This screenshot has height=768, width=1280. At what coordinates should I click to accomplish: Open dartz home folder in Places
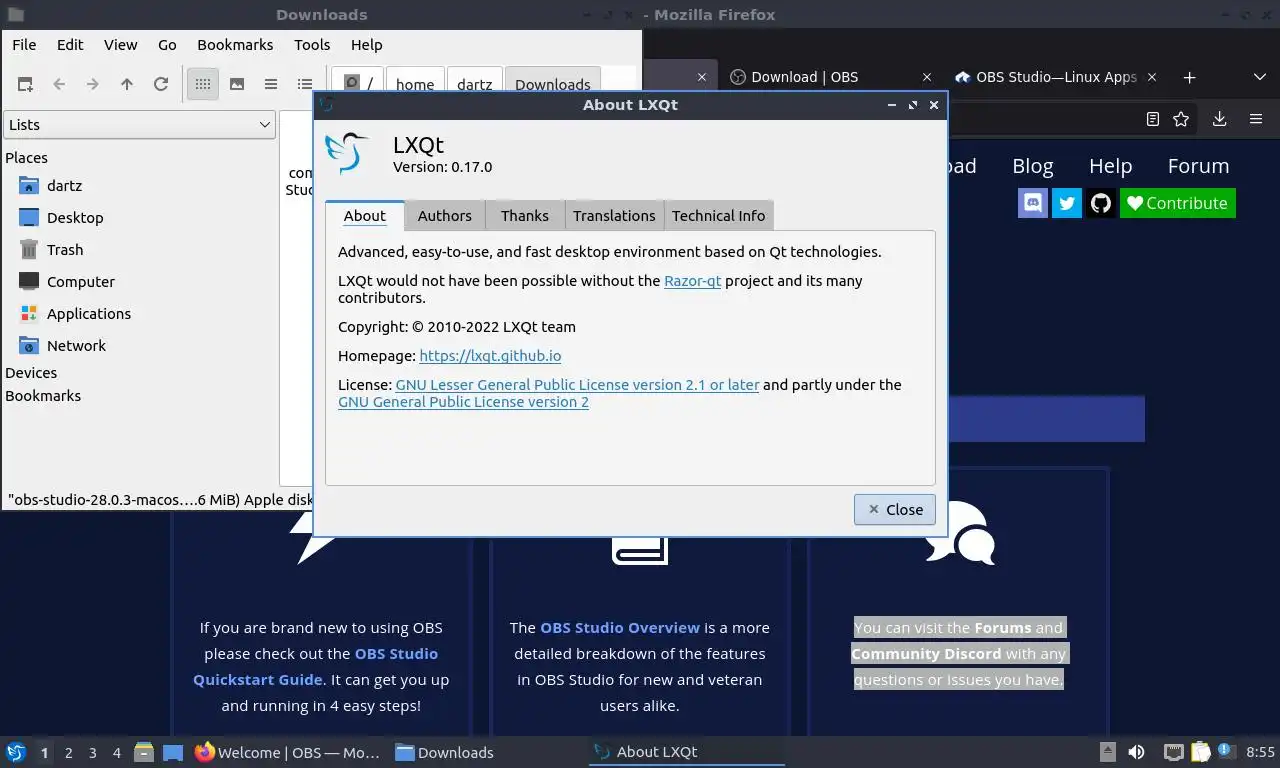coord(64,186)
